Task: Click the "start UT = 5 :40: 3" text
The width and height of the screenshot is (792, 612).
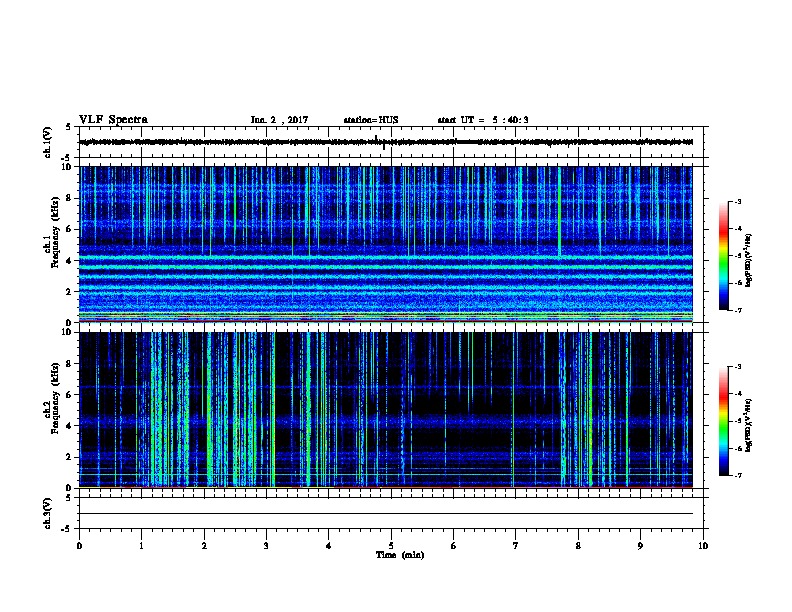Action: coord(483,120)
